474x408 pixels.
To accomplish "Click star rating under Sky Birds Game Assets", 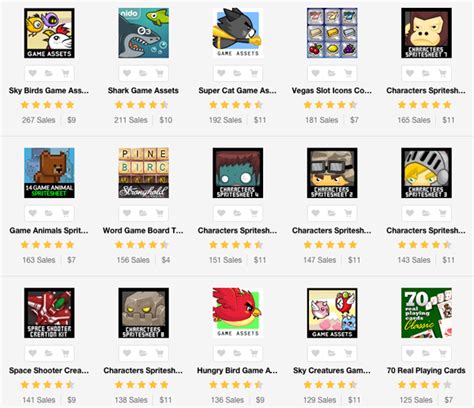I will tap(47, 105).
